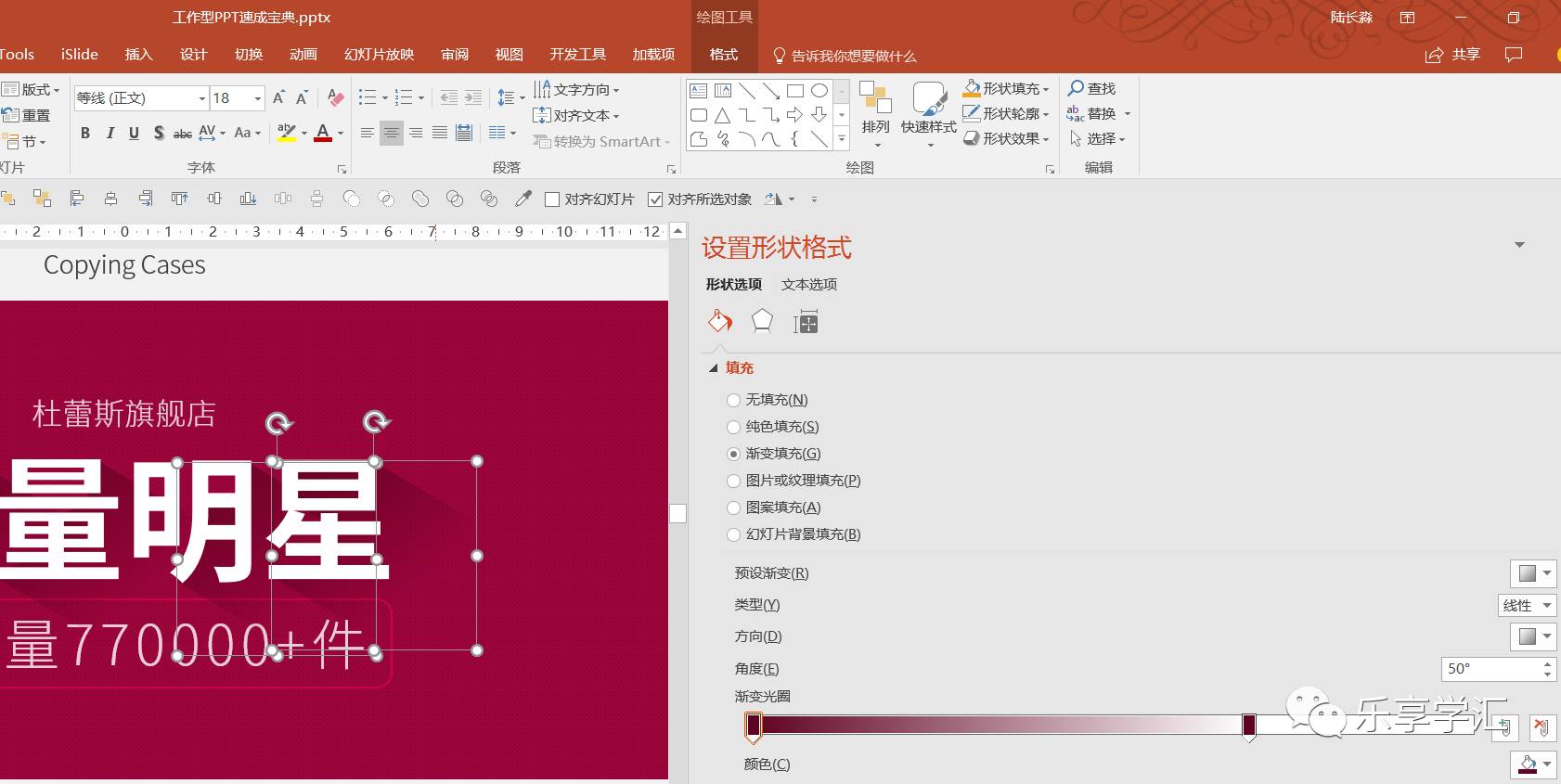Screen dimensions: 1561x784
Task: Center align text
Action: pos(392,133)
